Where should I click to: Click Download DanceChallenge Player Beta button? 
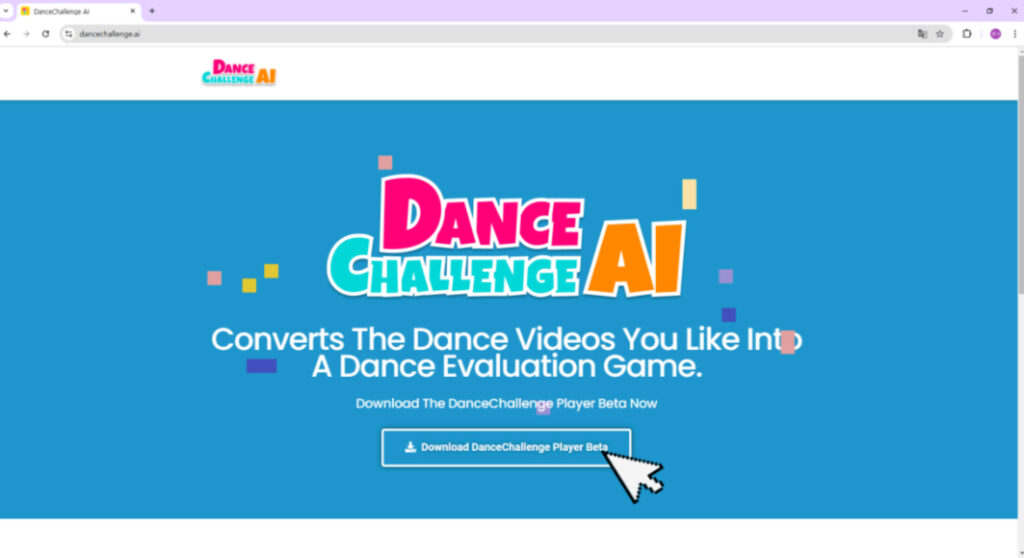click(506, 448)
